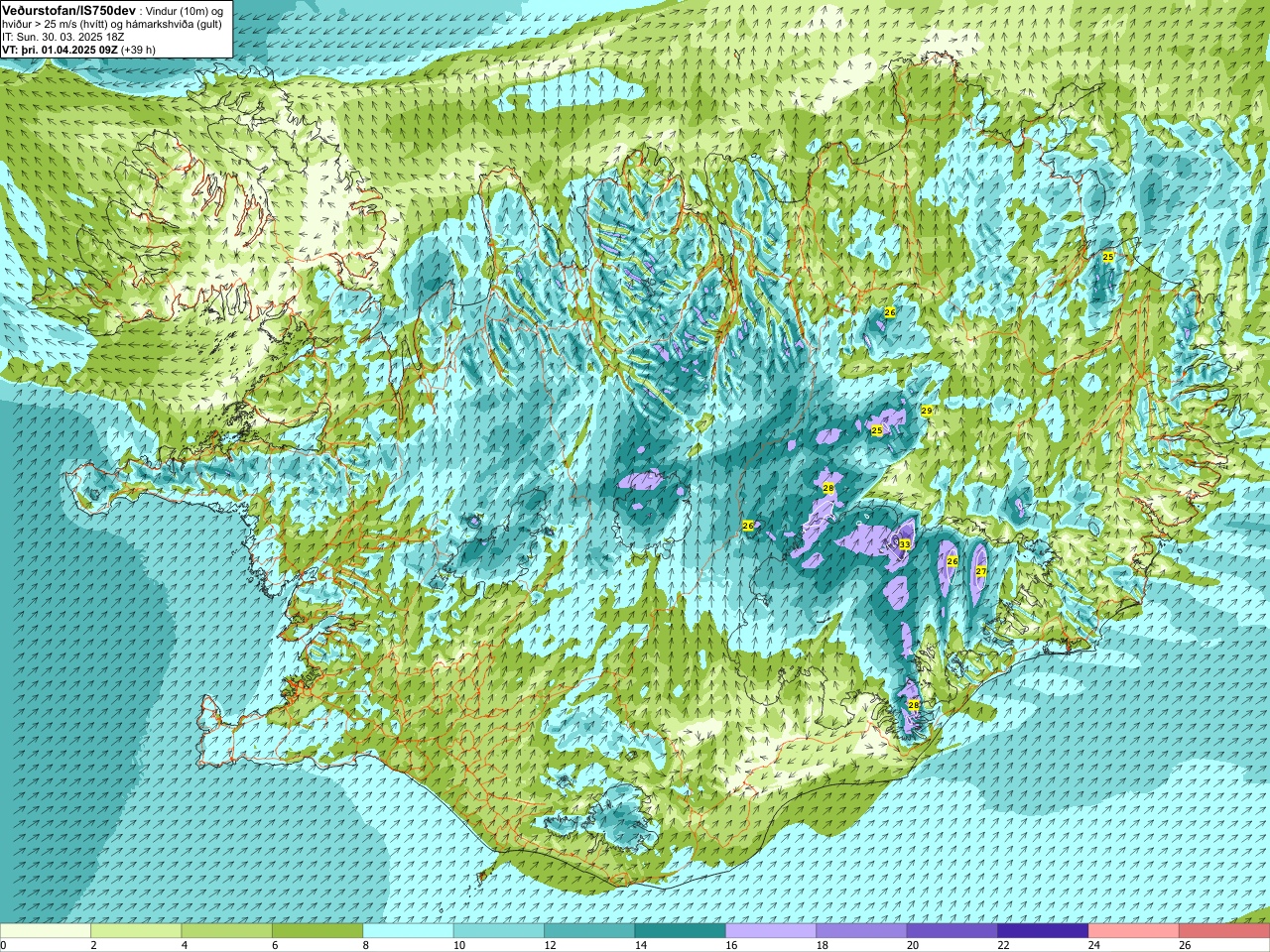The image size is (1270, 952).
Task: Select the 24–26 m/s light pink legend swatch
Action: [1134, 932]
